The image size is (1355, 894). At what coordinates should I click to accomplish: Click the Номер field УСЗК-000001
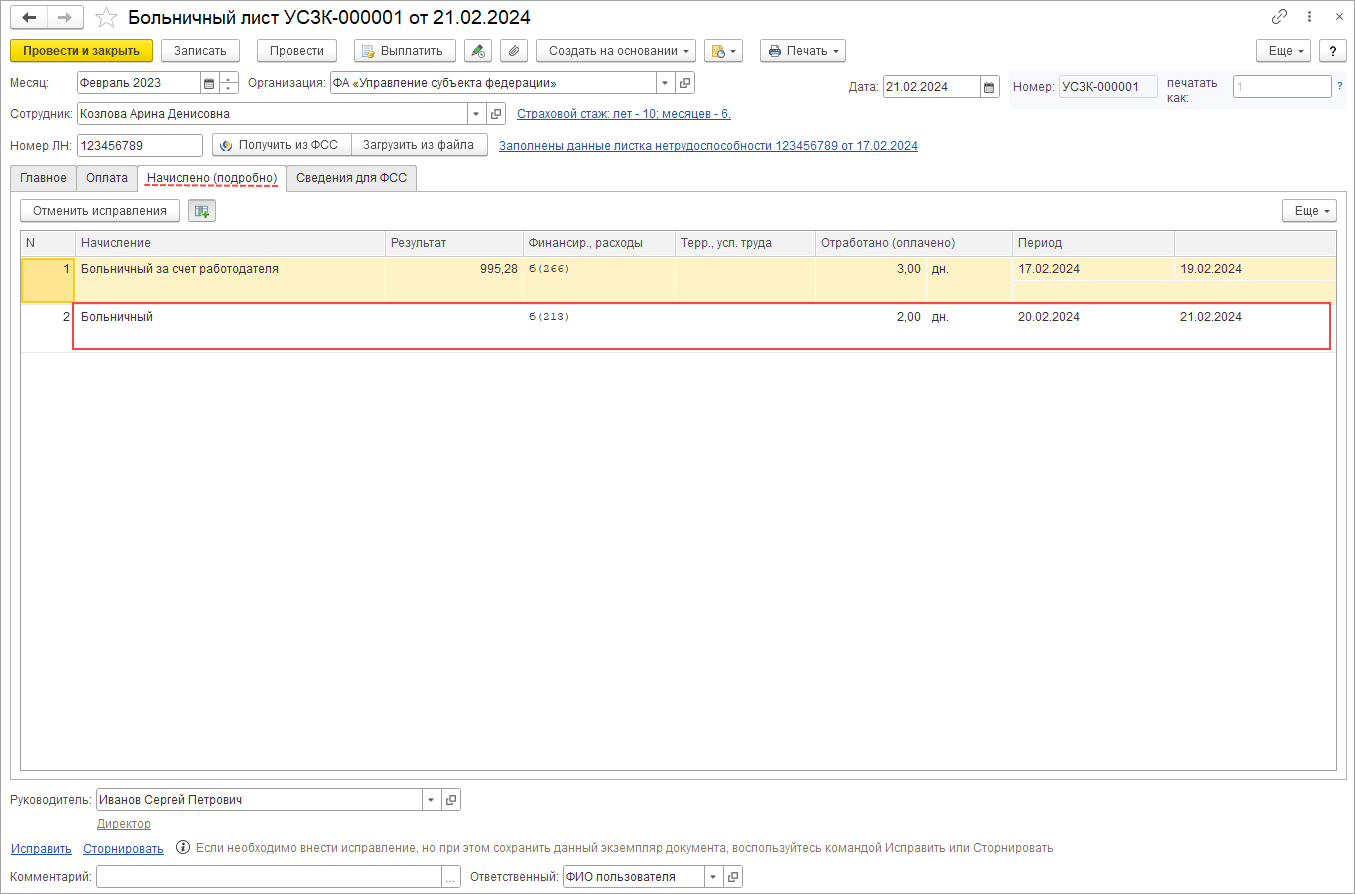click(x=1108, y=87)
